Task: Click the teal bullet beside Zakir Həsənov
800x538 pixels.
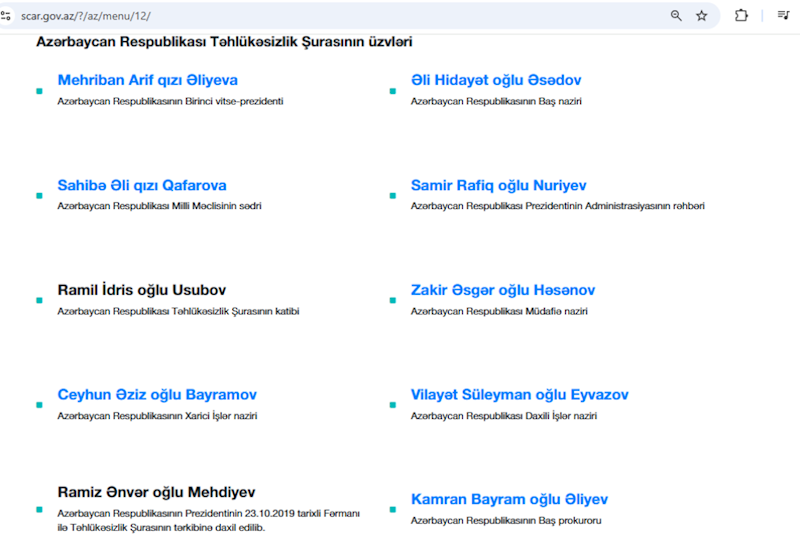Action: coord(392,300)
